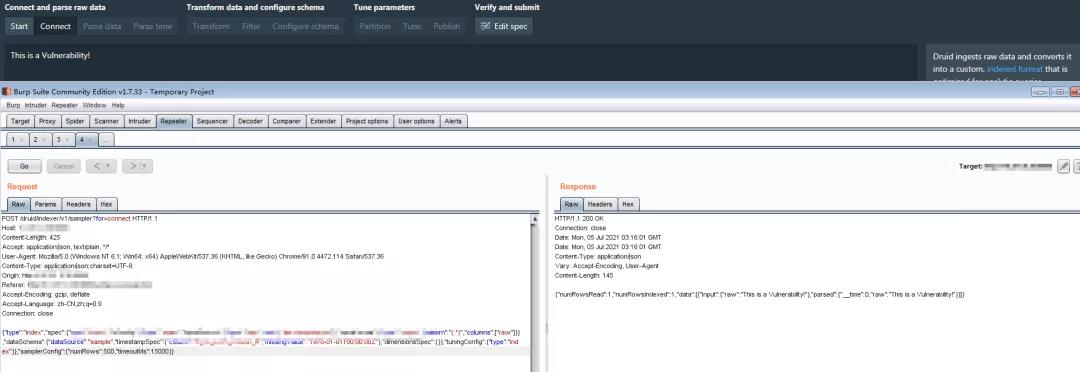This screenshot has height=372, width=1080.
Task: Select the Repeater tool tab
Action: tap(173, 121)
